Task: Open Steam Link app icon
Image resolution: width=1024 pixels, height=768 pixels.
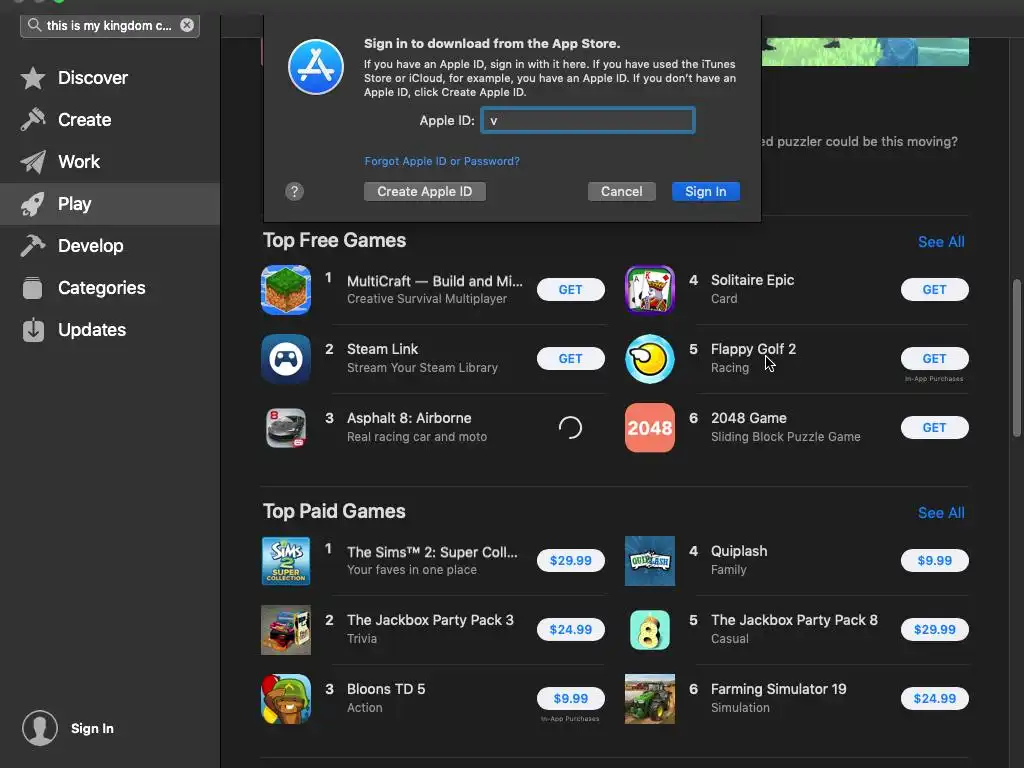Action: [286, 359]
